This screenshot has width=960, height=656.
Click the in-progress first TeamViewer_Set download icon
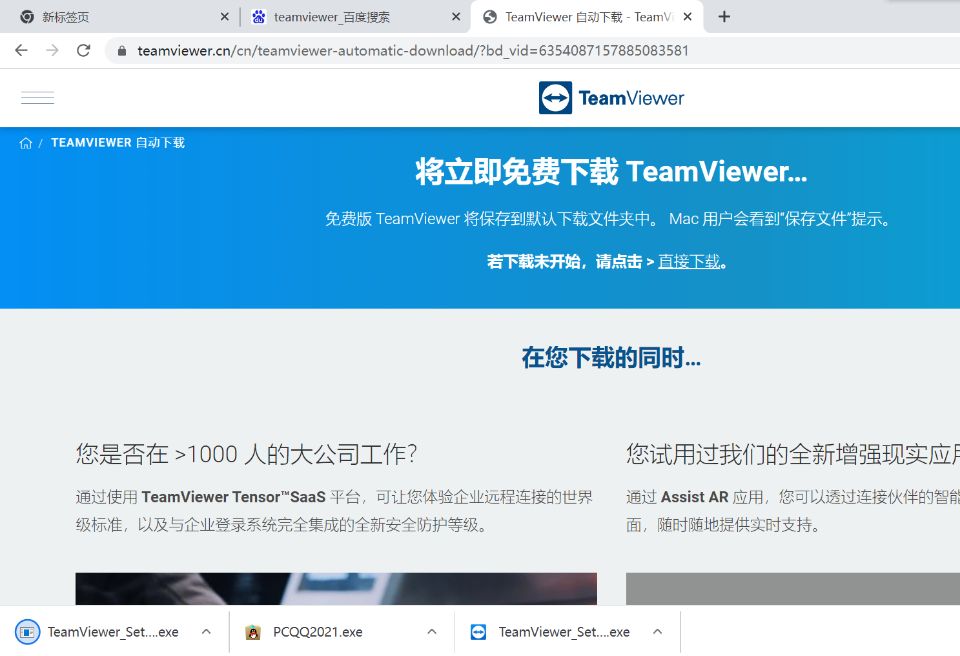(27, 632)
